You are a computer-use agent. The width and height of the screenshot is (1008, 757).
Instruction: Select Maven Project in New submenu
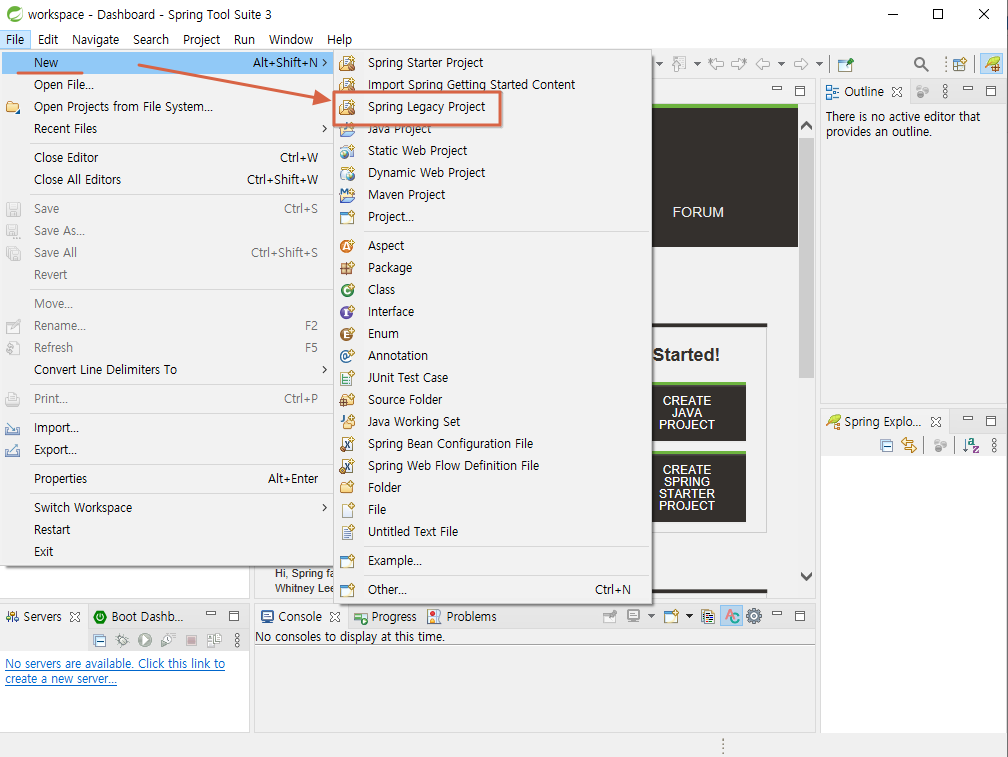tap(406, 194)
